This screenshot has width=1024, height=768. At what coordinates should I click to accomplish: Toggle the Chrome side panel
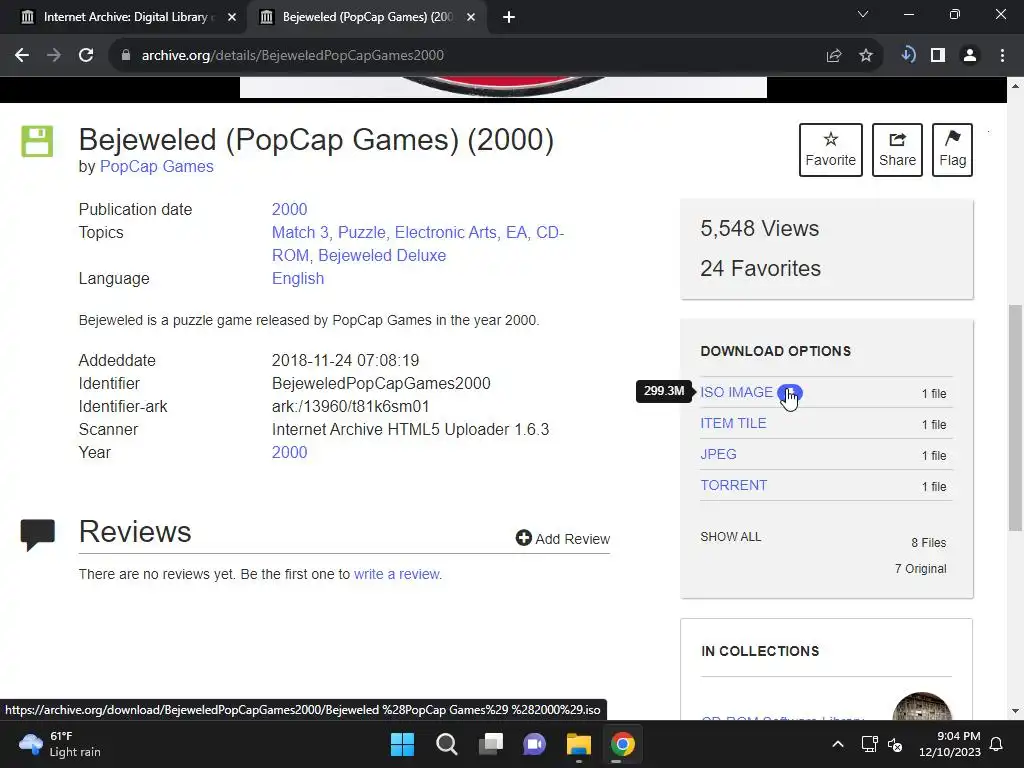click(938, 56)
